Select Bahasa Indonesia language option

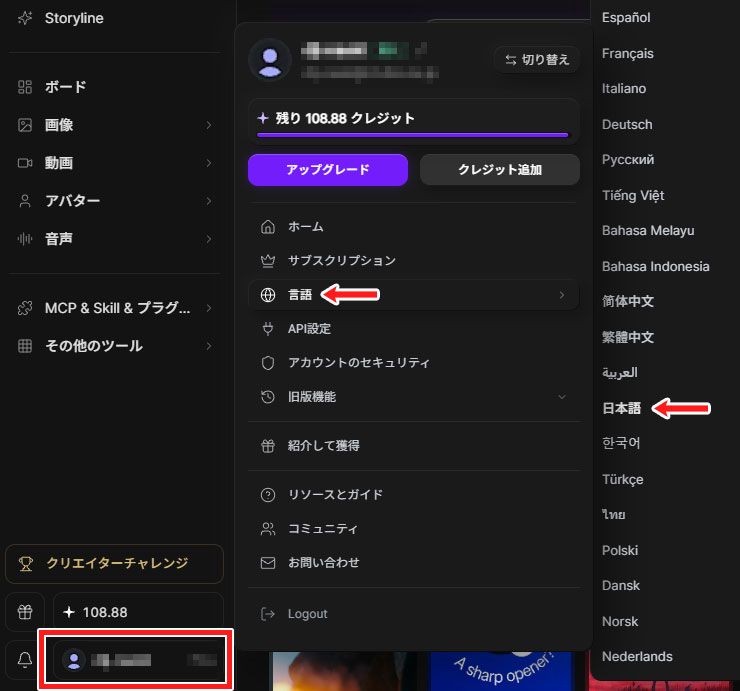pyautogui.click(x=656, y=267)
